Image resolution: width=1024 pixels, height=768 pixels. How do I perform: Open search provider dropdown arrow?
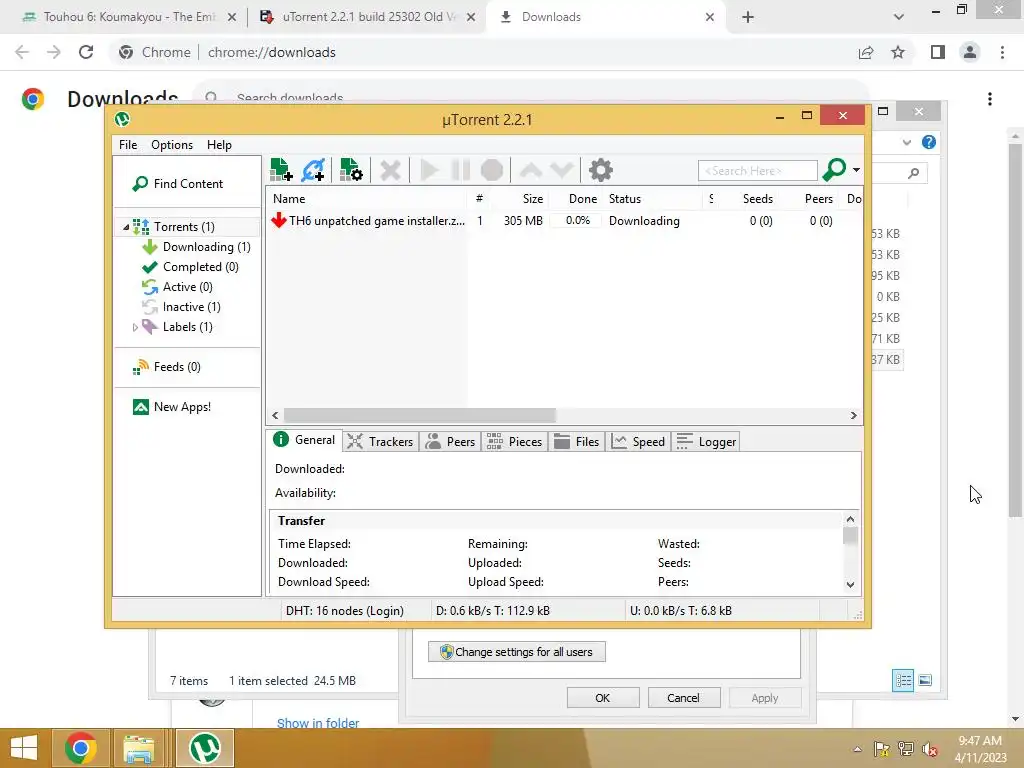(856, 170)
